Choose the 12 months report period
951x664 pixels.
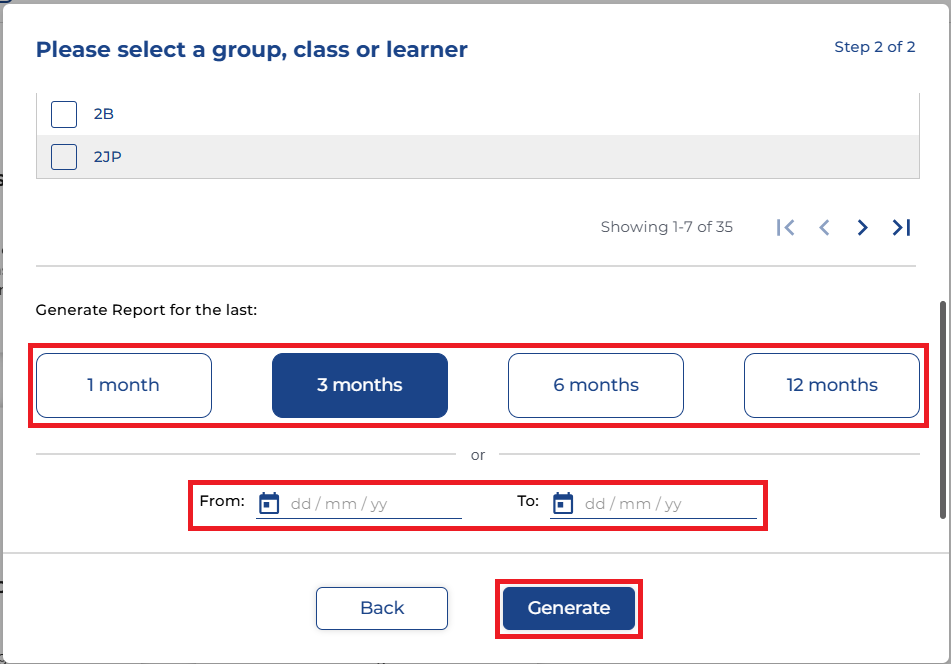832,385
